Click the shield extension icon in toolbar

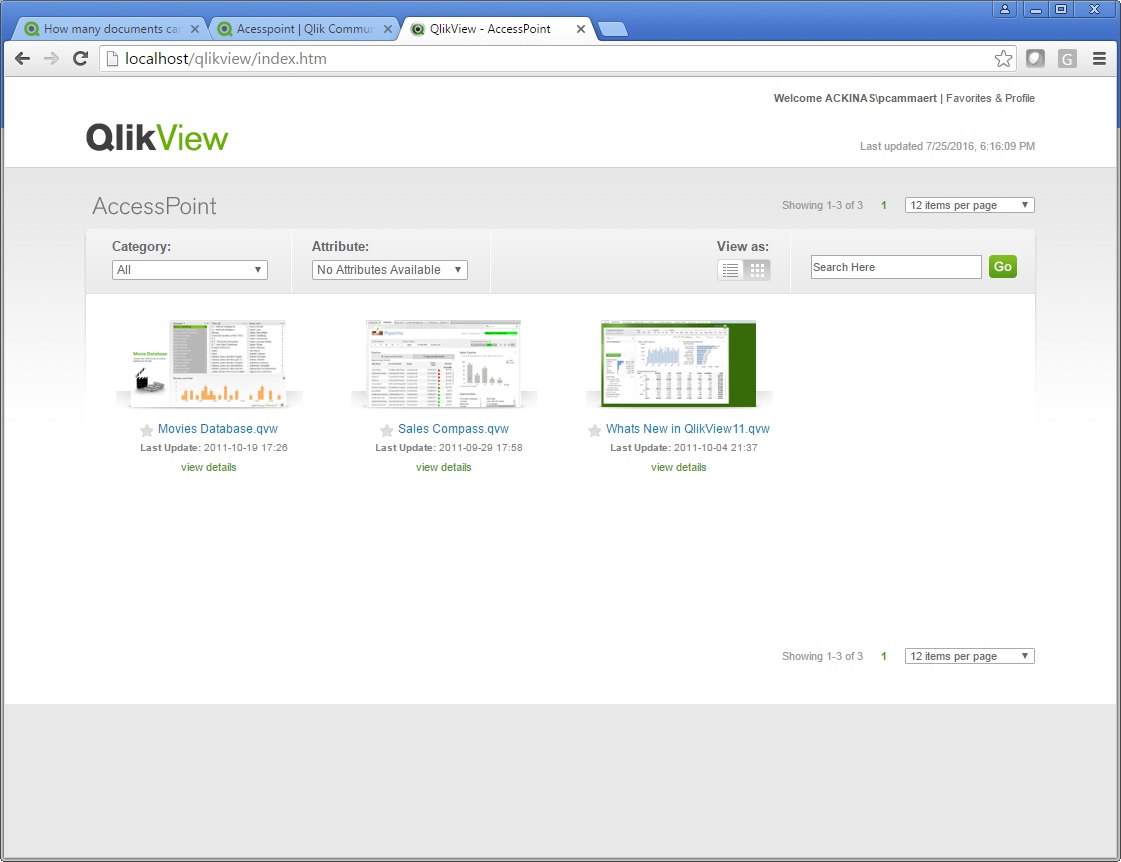pyautogui.click(x=1035, y=59)
